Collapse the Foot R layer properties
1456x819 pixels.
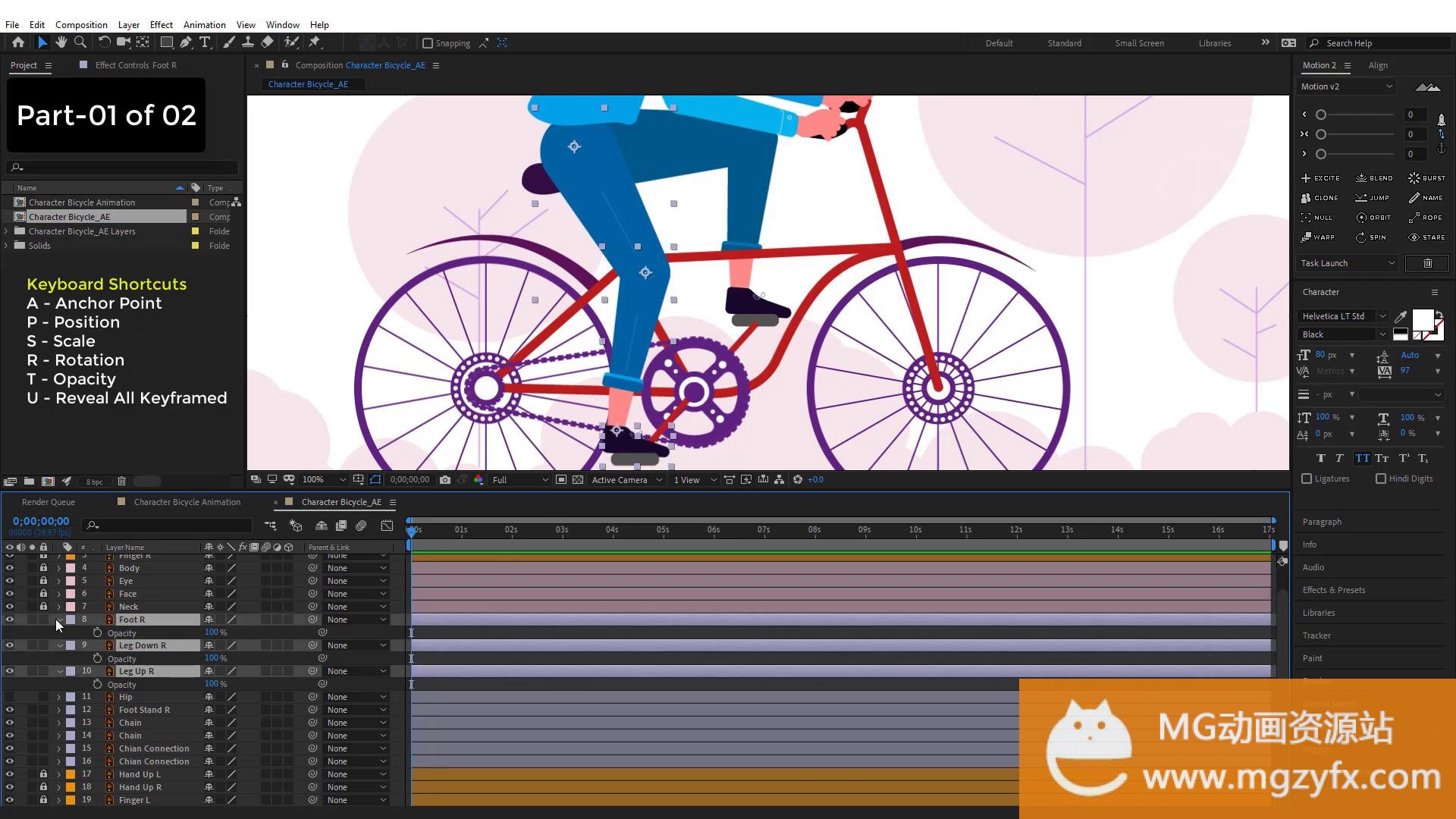(59, 620)
